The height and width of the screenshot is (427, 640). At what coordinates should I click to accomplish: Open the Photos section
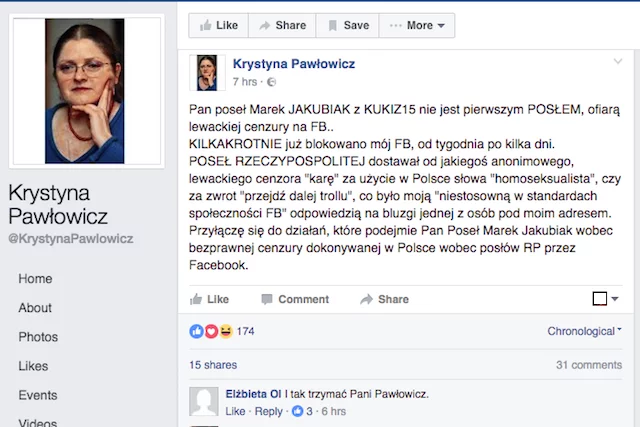tap(38, 337)
